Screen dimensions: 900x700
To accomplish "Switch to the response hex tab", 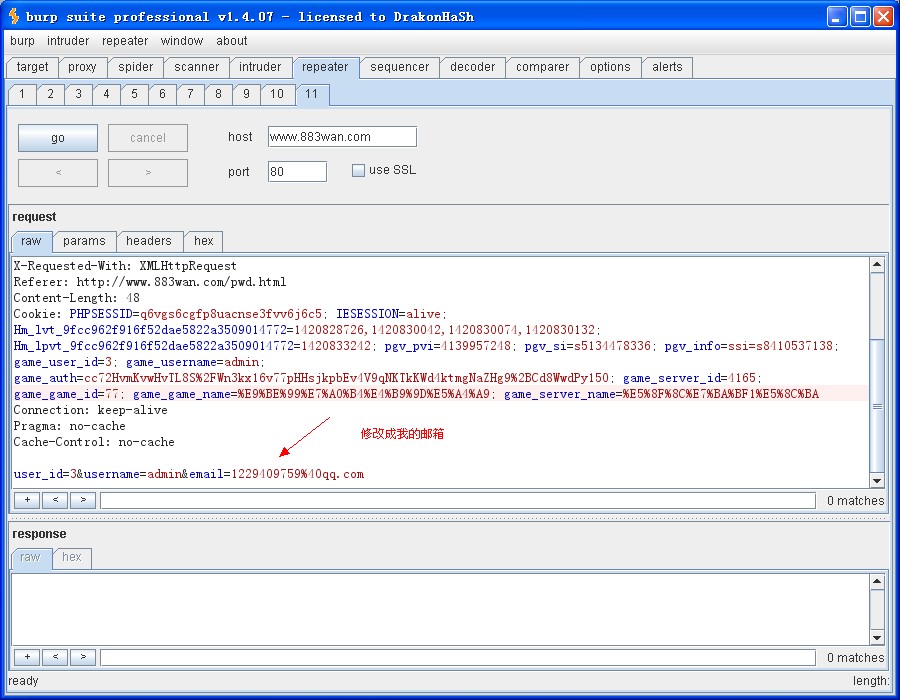I will (x=72, y=557).
